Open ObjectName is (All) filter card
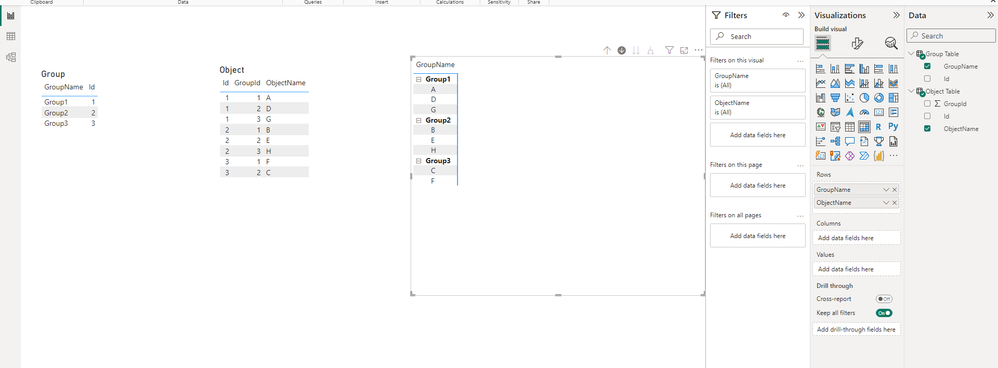The image size is (998, 368). pos(757,107)
